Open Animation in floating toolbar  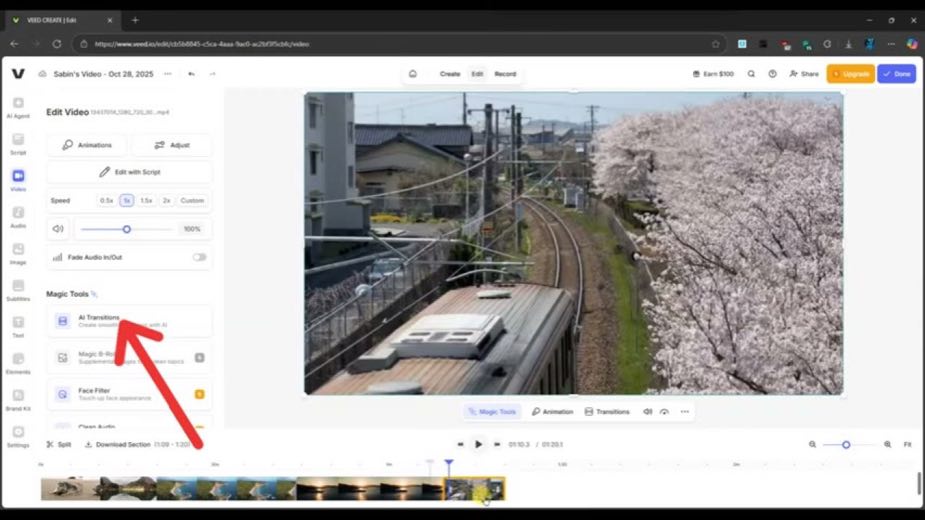pyautogui.click(x=552, y=411)
